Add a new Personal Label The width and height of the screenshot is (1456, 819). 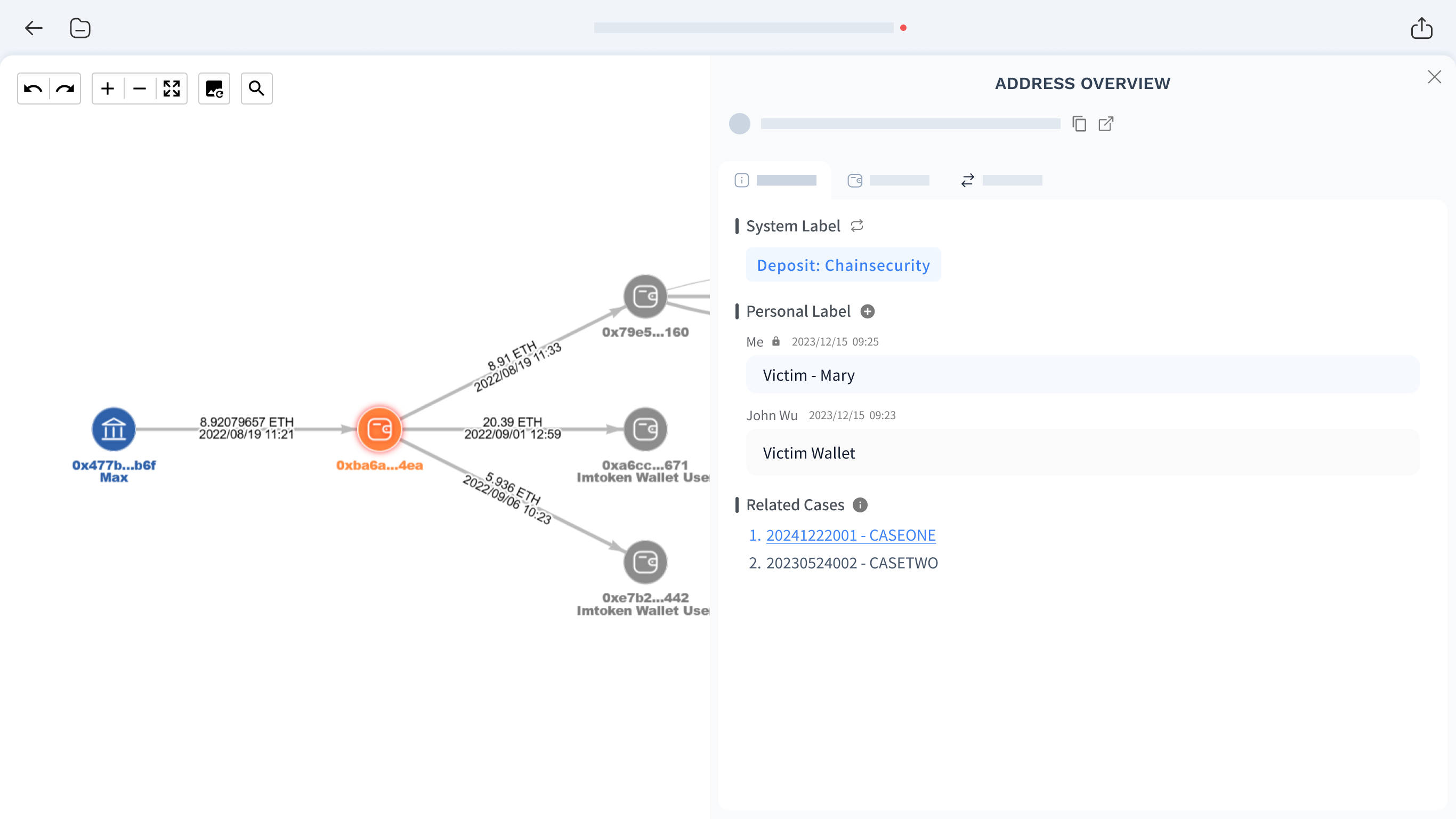click(867, 311)
